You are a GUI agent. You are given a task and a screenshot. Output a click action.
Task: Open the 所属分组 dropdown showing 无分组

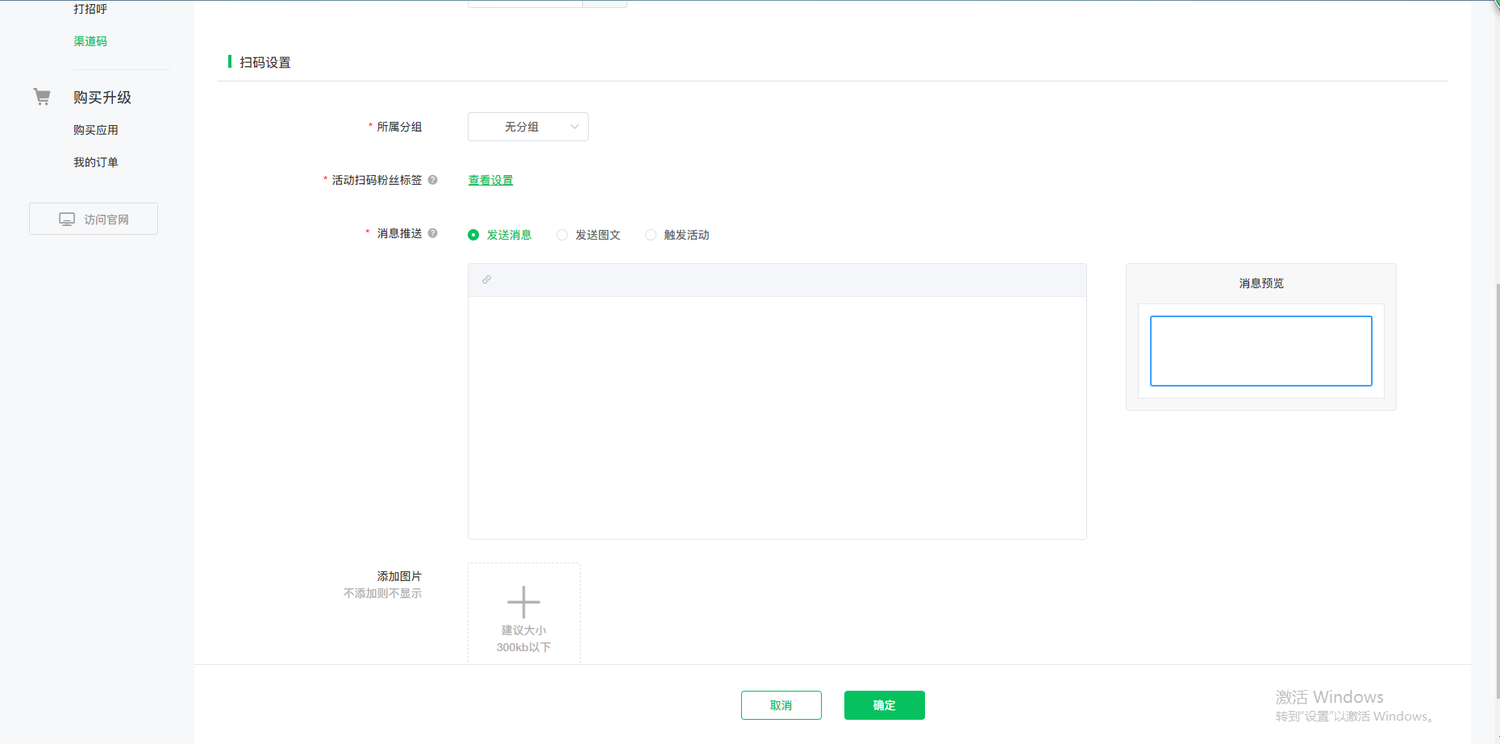pyautogui.click(x=528, y=127)
